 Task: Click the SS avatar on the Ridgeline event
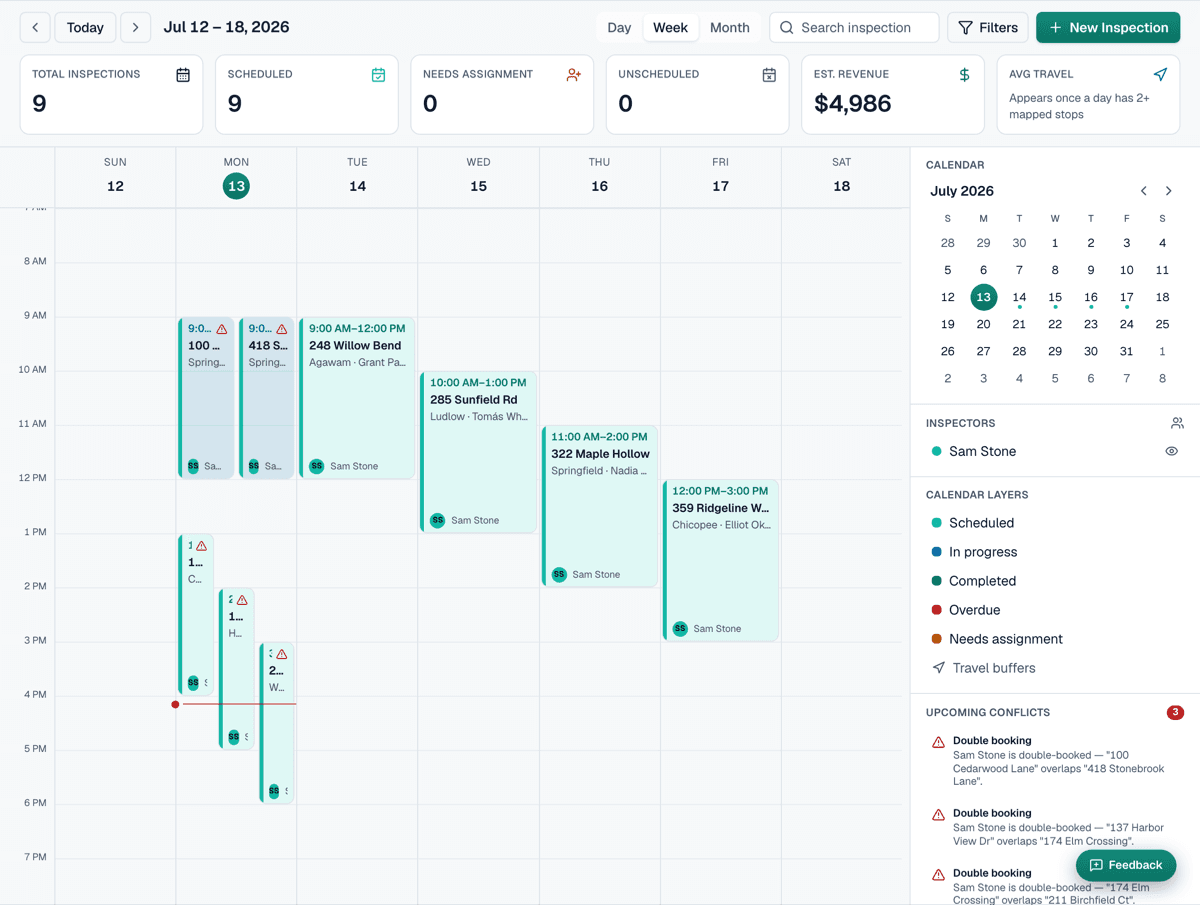680,629
